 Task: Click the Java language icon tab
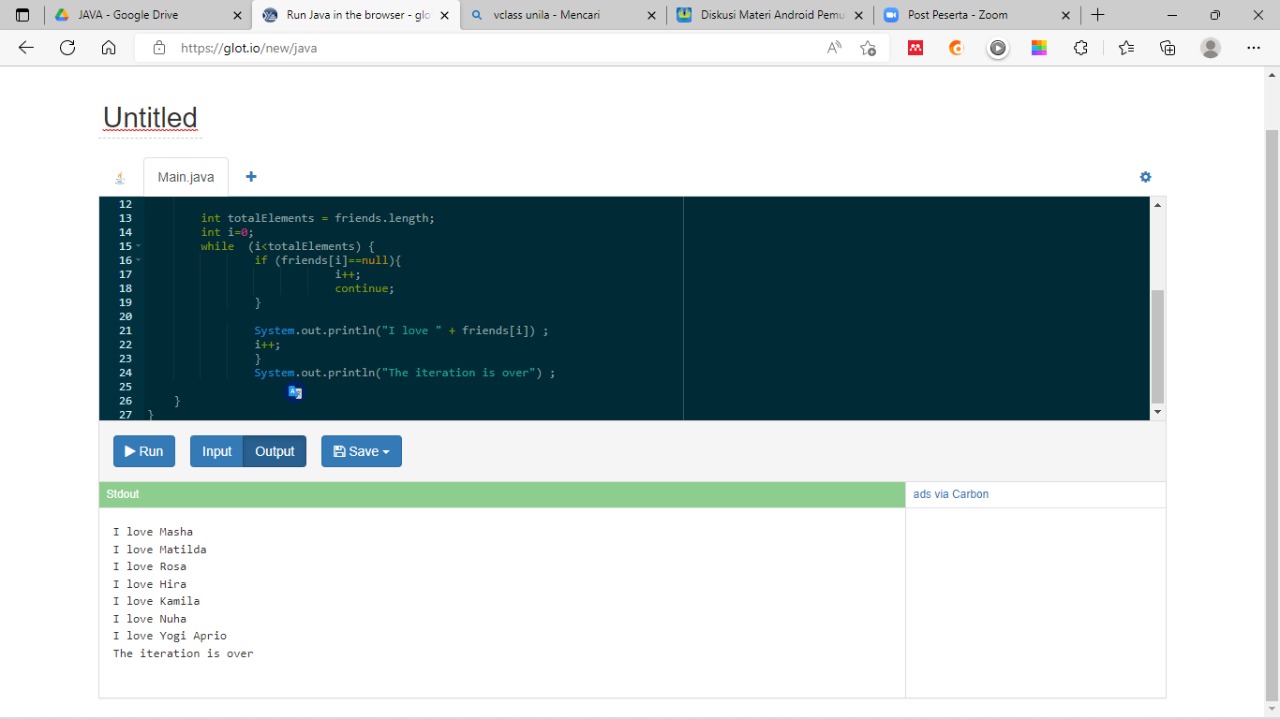tap(120, 178)
